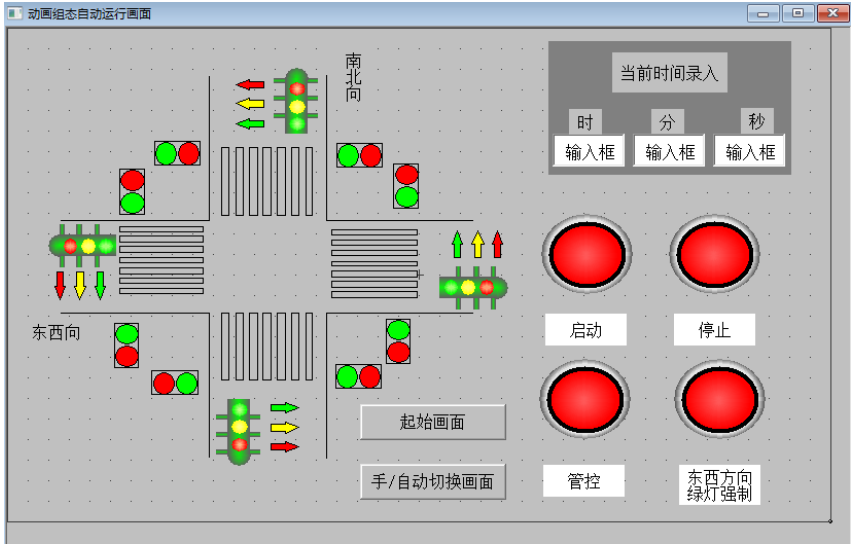Click the 时 label above its input box
This screenshot has width=852, height=549.
click(x=585, y=122)
